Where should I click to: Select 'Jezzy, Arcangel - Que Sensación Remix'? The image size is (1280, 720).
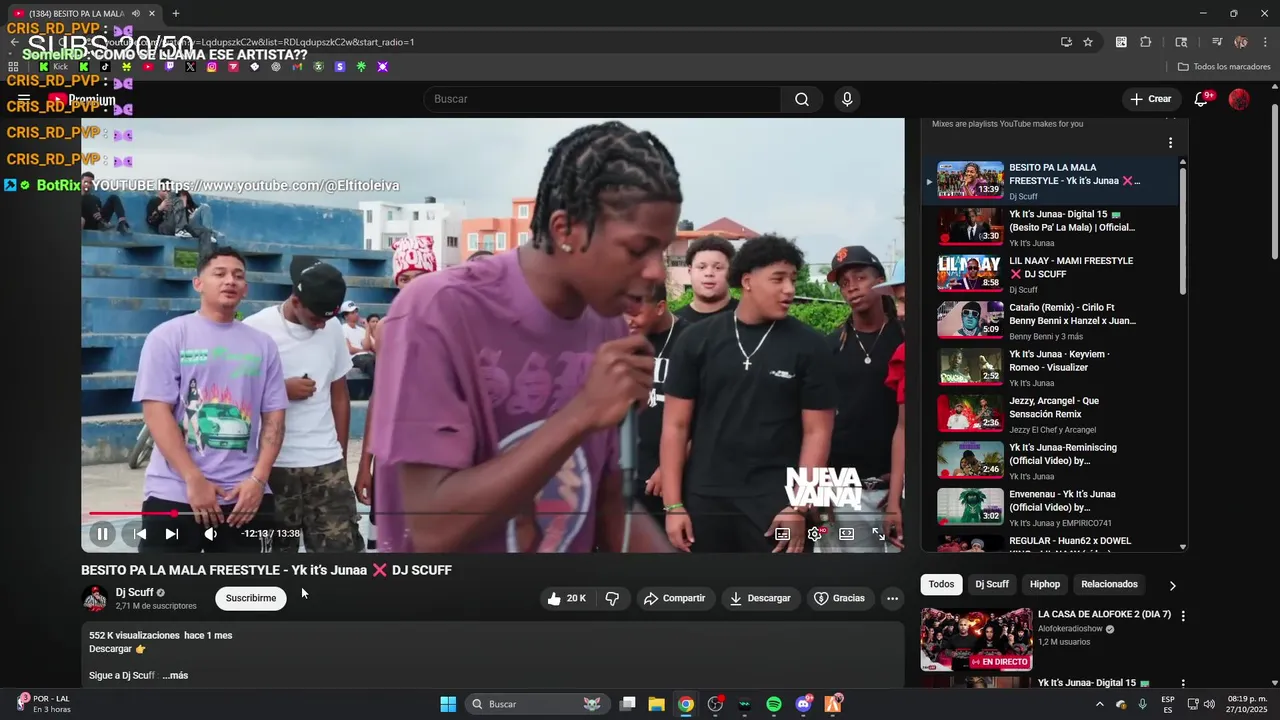coord(1052,414)
